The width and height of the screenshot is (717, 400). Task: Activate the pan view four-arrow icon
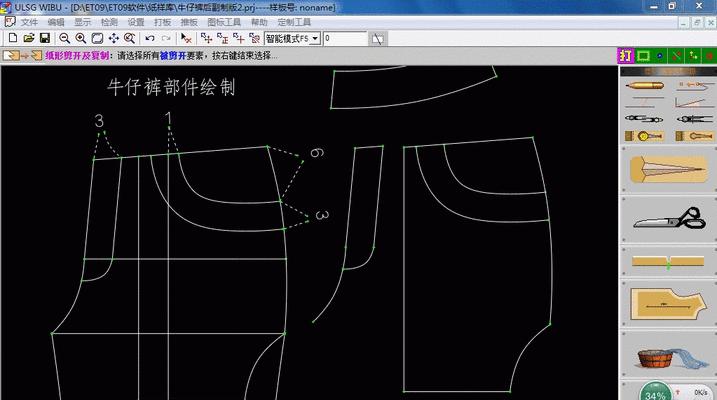pos(113,38)
